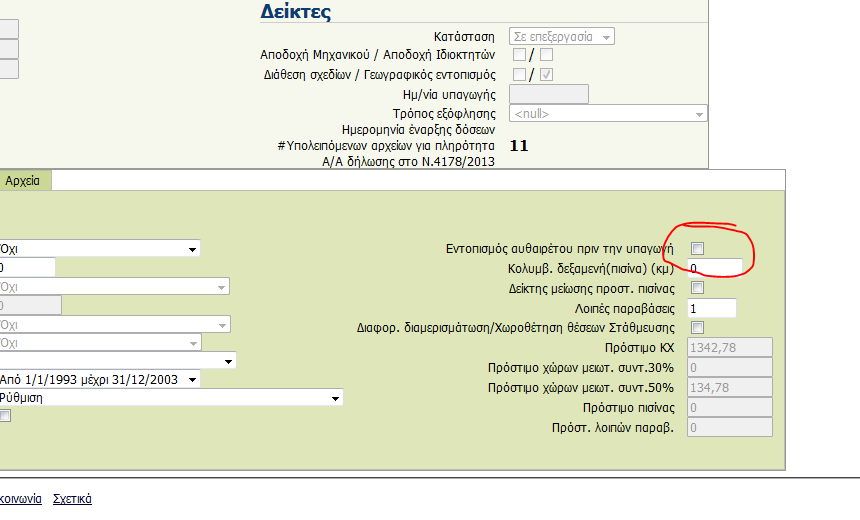The height and width of the screenshot is (520, 860).
Task: Toggle the Γεωγραφικός εντοπισμός checkbox
Action: click(546, 74)
